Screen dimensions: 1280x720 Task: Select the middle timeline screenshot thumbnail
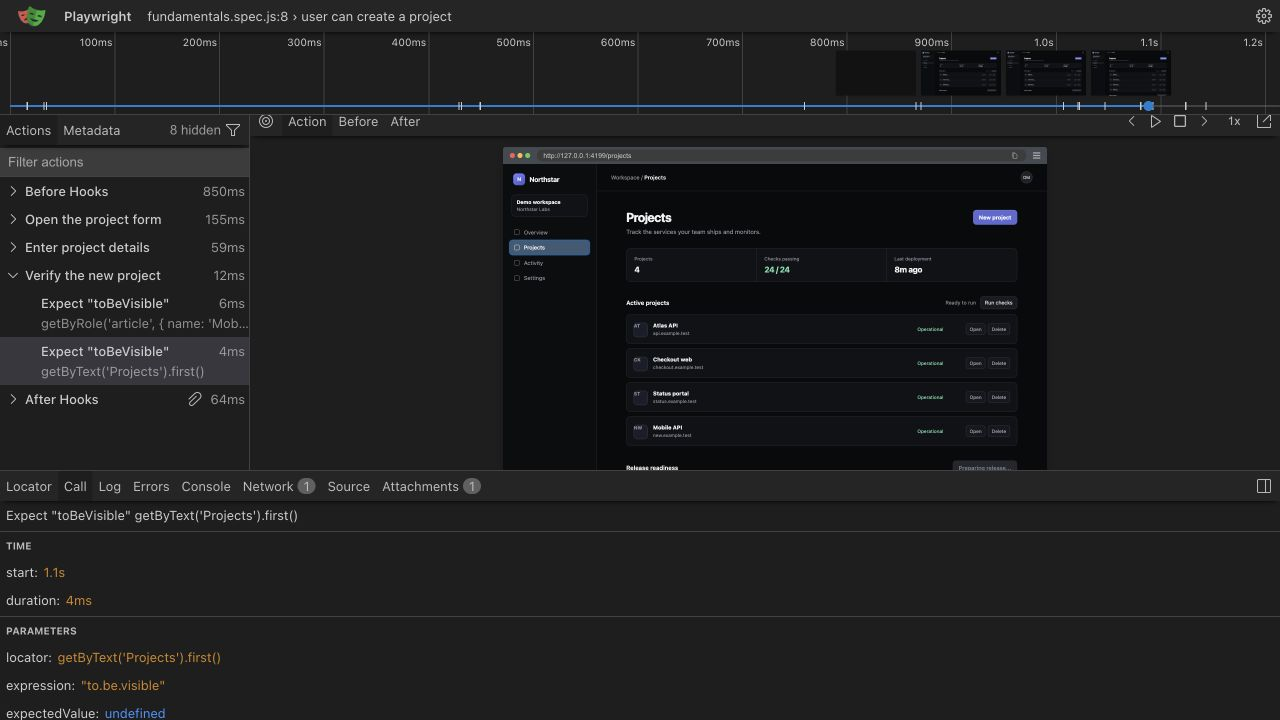tap(1045, 73)
